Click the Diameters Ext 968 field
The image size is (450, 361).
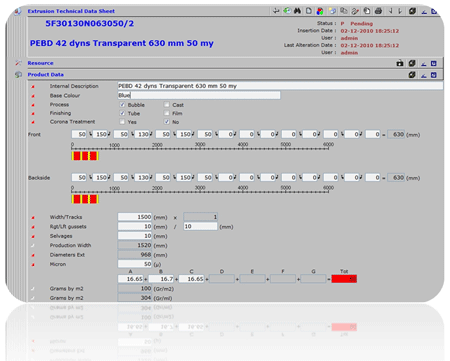(x=135, y=255)
